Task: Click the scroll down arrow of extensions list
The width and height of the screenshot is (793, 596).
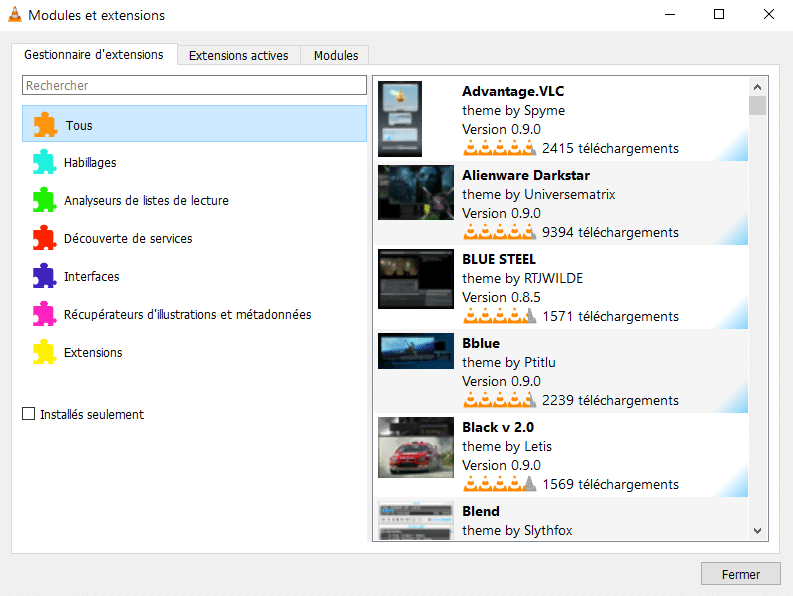Action: coord(757,531)
